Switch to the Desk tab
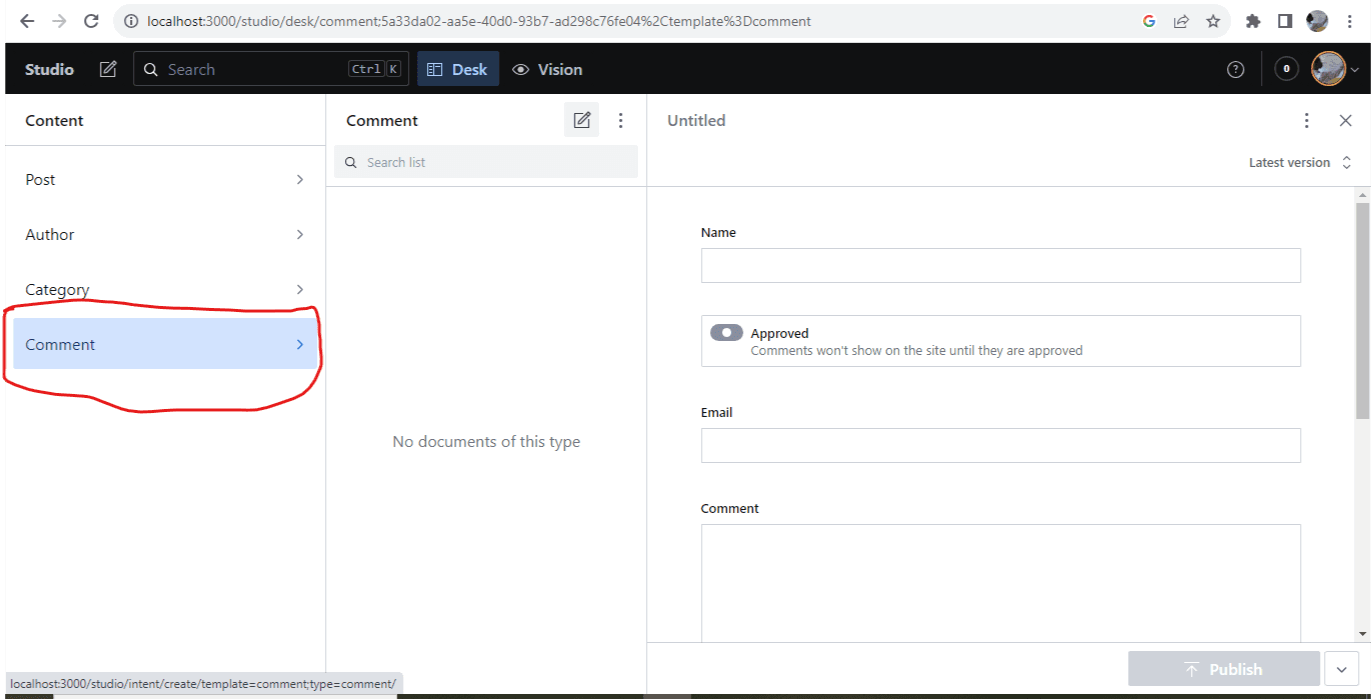The width and height of the screenshot is (1371, 699). [x=458, y=69]
